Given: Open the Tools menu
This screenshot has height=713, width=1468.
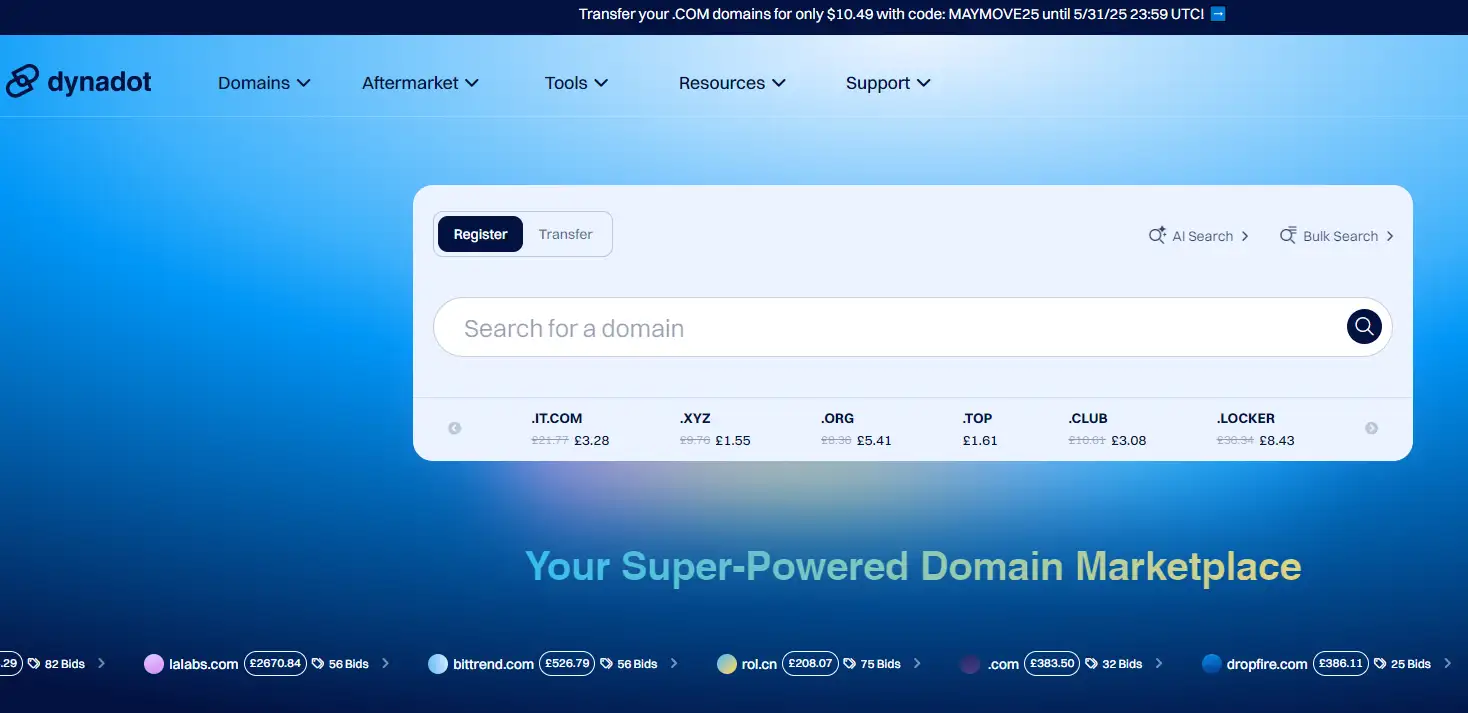Looking at the screenshot, I should pos(576,83).
